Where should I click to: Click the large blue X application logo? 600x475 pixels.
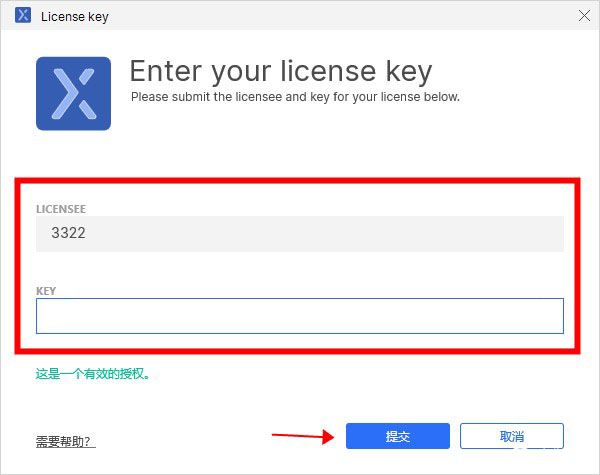click(x=73, y=94)
